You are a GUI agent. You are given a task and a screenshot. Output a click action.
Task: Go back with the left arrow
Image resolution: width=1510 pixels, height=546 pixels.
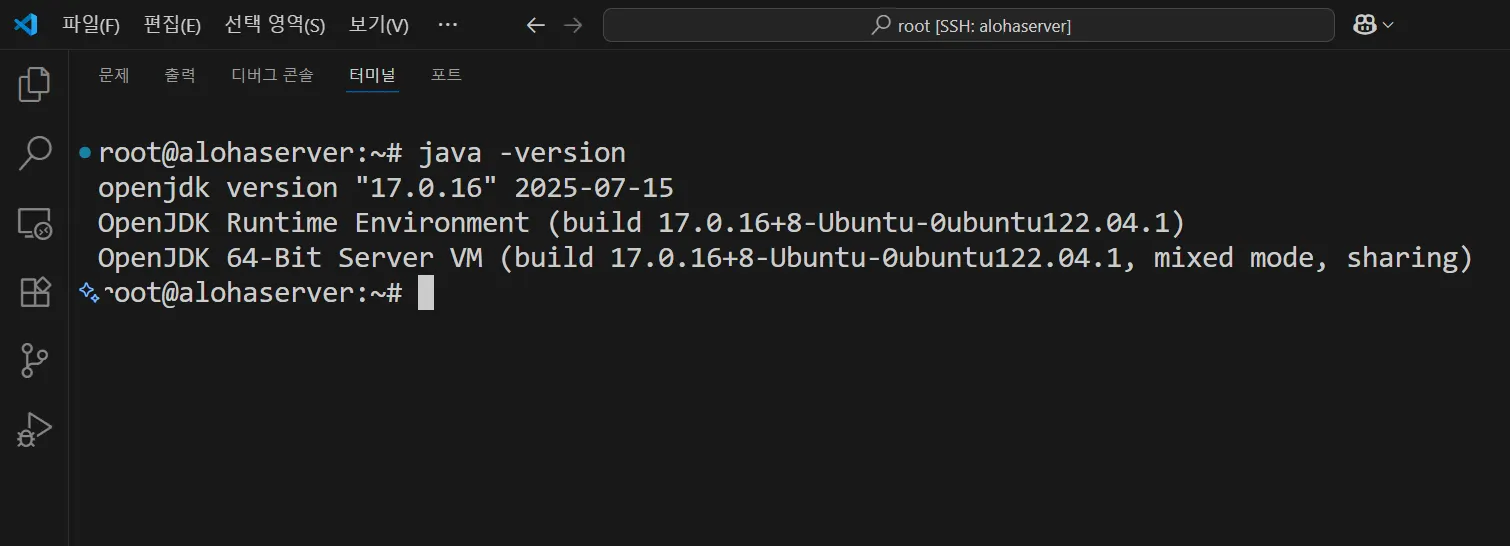535,25
